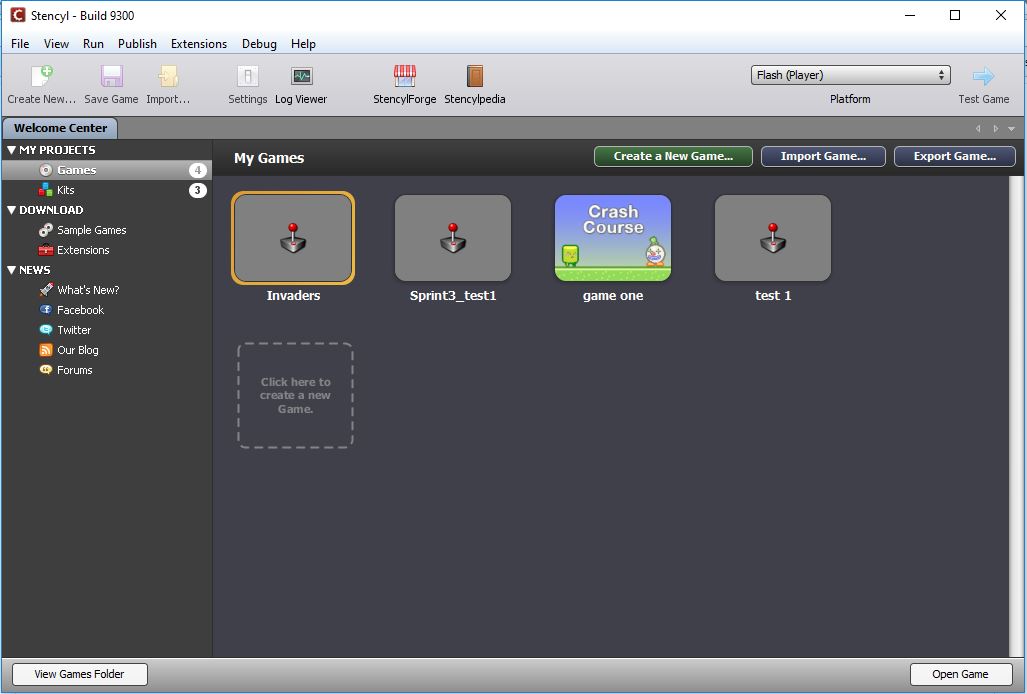This screenshot has width=1027, height=694.
Task: Select the test 1 game thumbnail
Action: (x=773, y=238)
